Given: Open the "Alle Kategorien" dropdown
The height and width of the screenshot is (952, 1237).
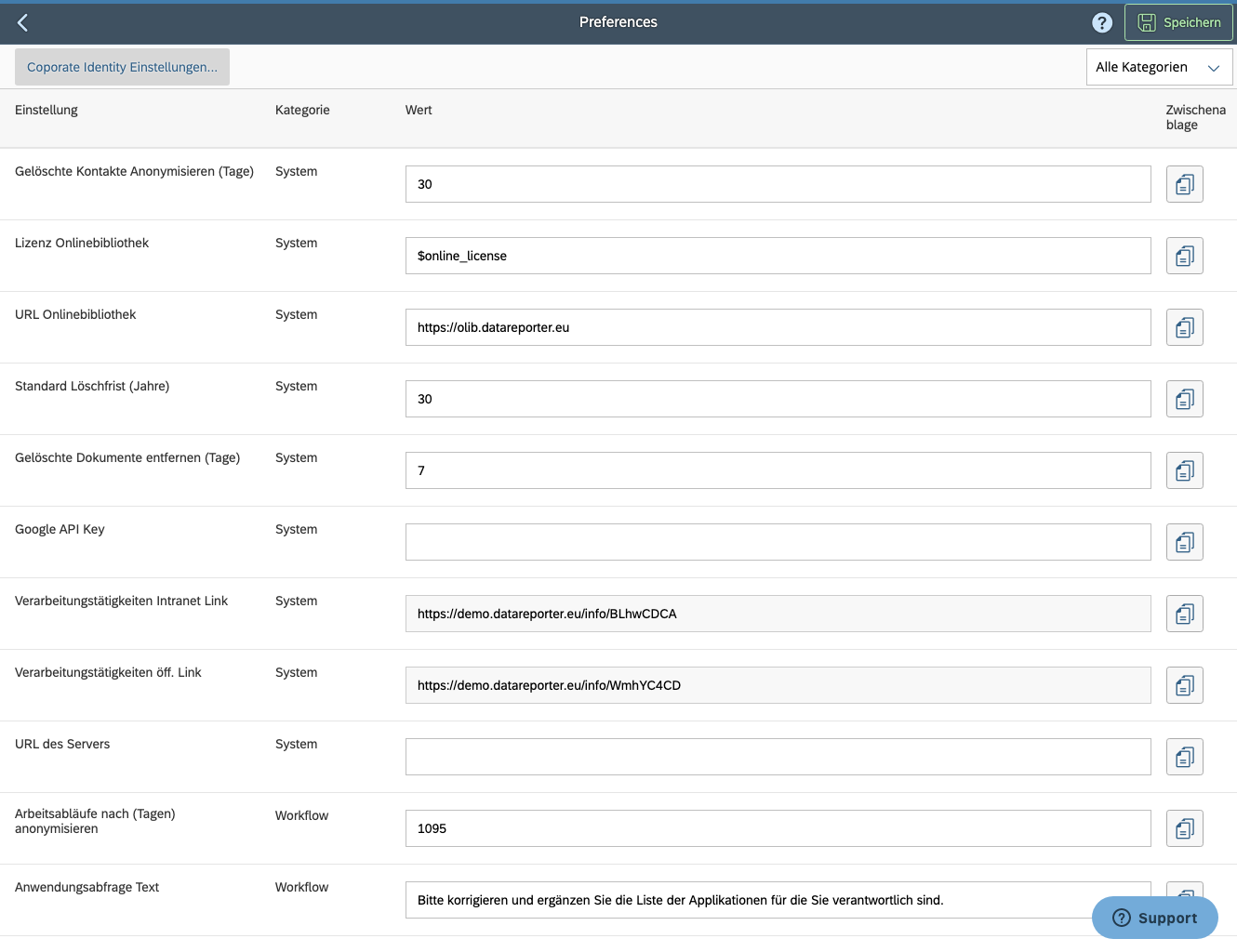Looking at the screenshot, I should [1159, 67].
